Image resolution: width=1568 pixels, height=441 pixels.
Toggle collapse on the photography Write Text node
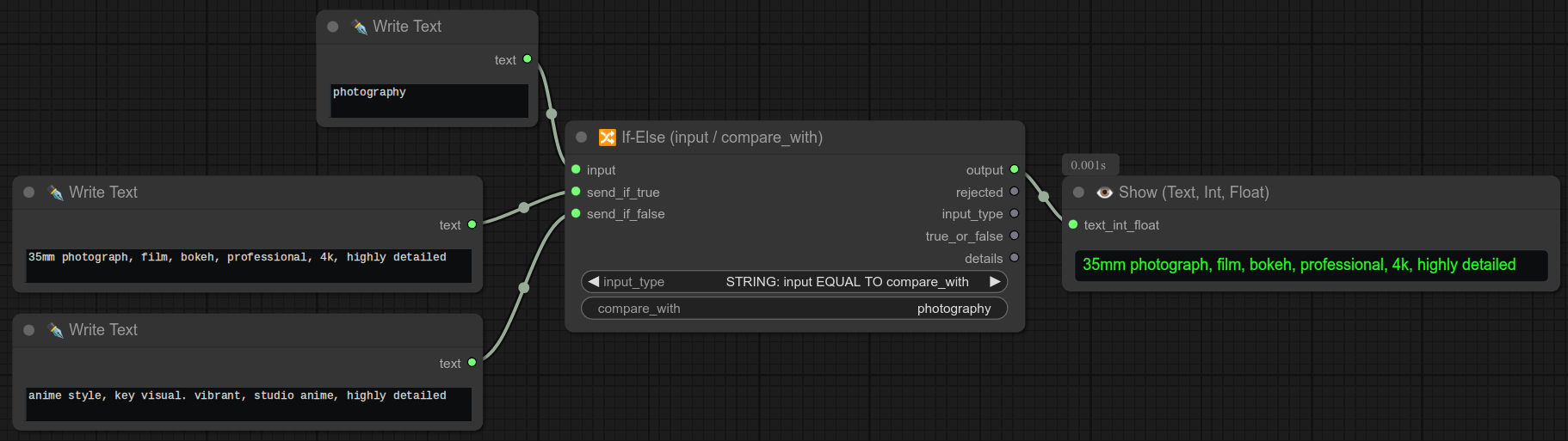tap(333, 27)
